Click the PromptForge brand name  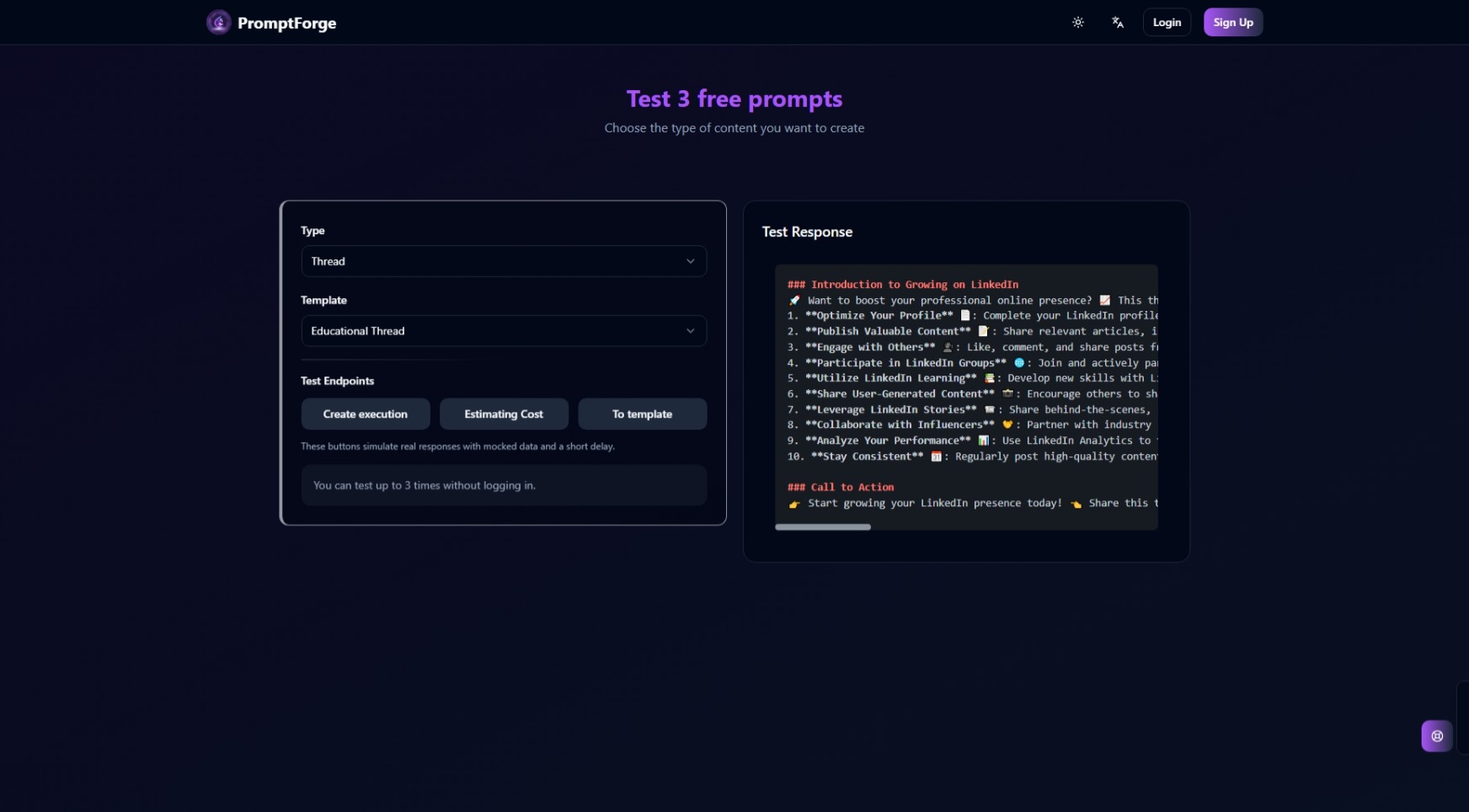(x=287, y=23)
